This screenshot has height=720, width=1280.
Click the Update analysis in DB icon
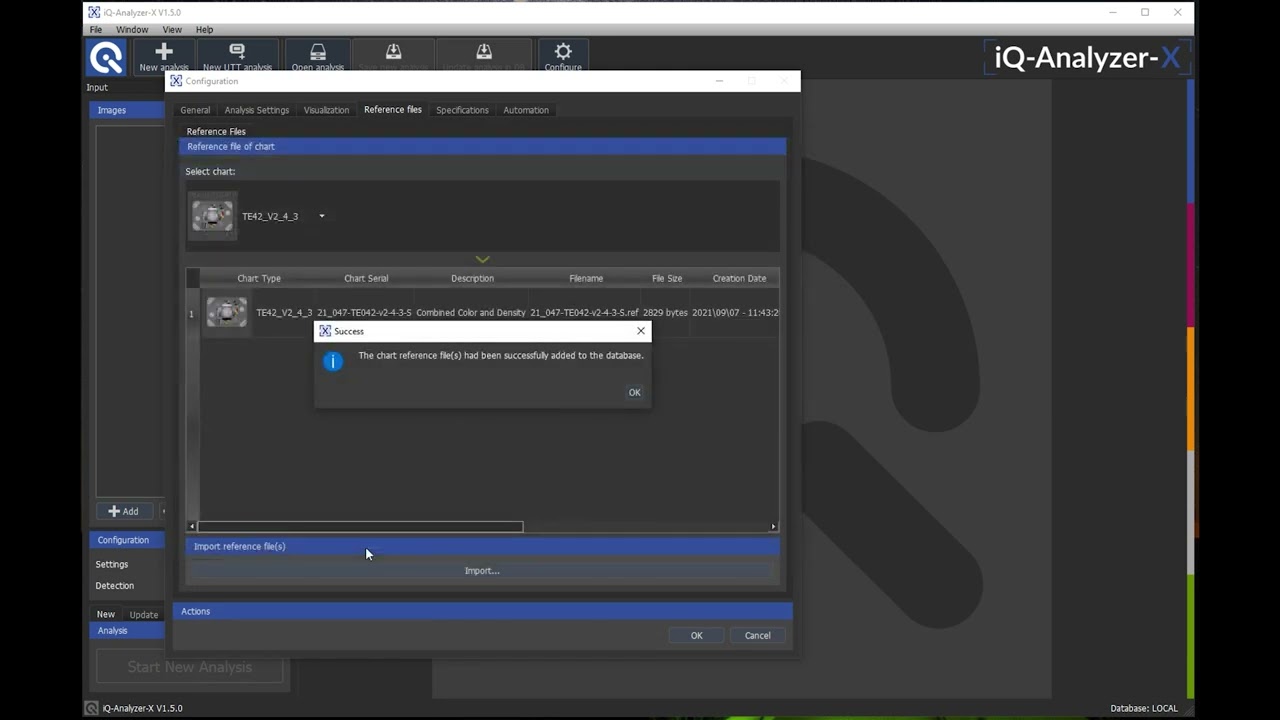(x=484, y=52)
